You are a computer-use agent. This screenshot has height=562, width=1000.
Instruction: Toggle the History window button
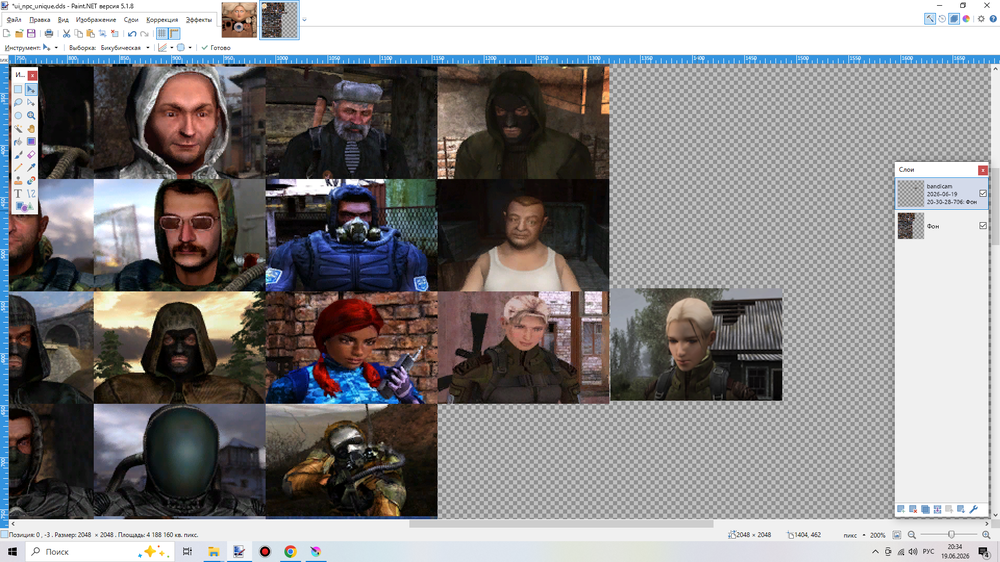942,18
